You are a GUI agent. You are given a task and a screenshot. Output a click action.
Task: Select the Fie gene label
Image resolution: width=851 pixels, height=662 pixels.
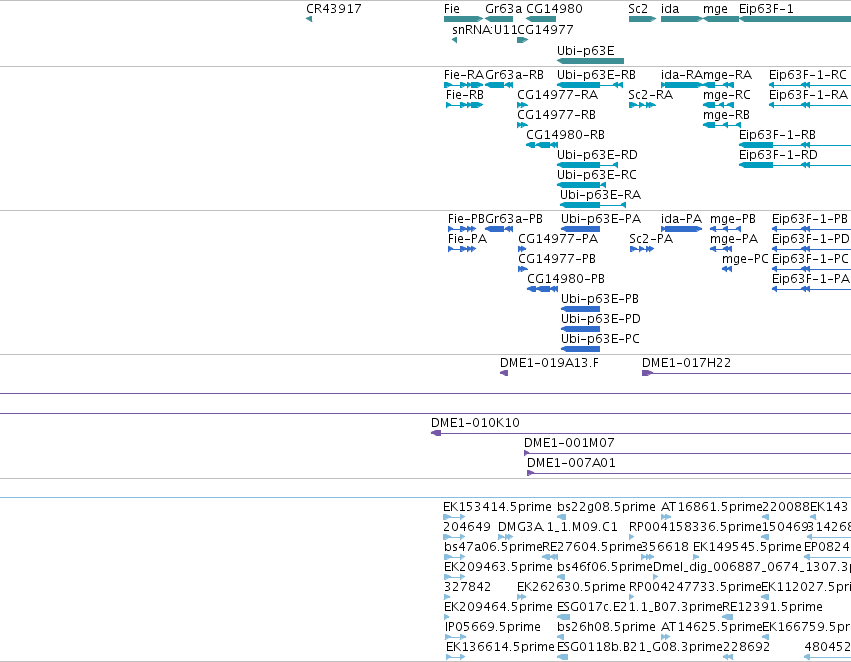pos(452,9)
